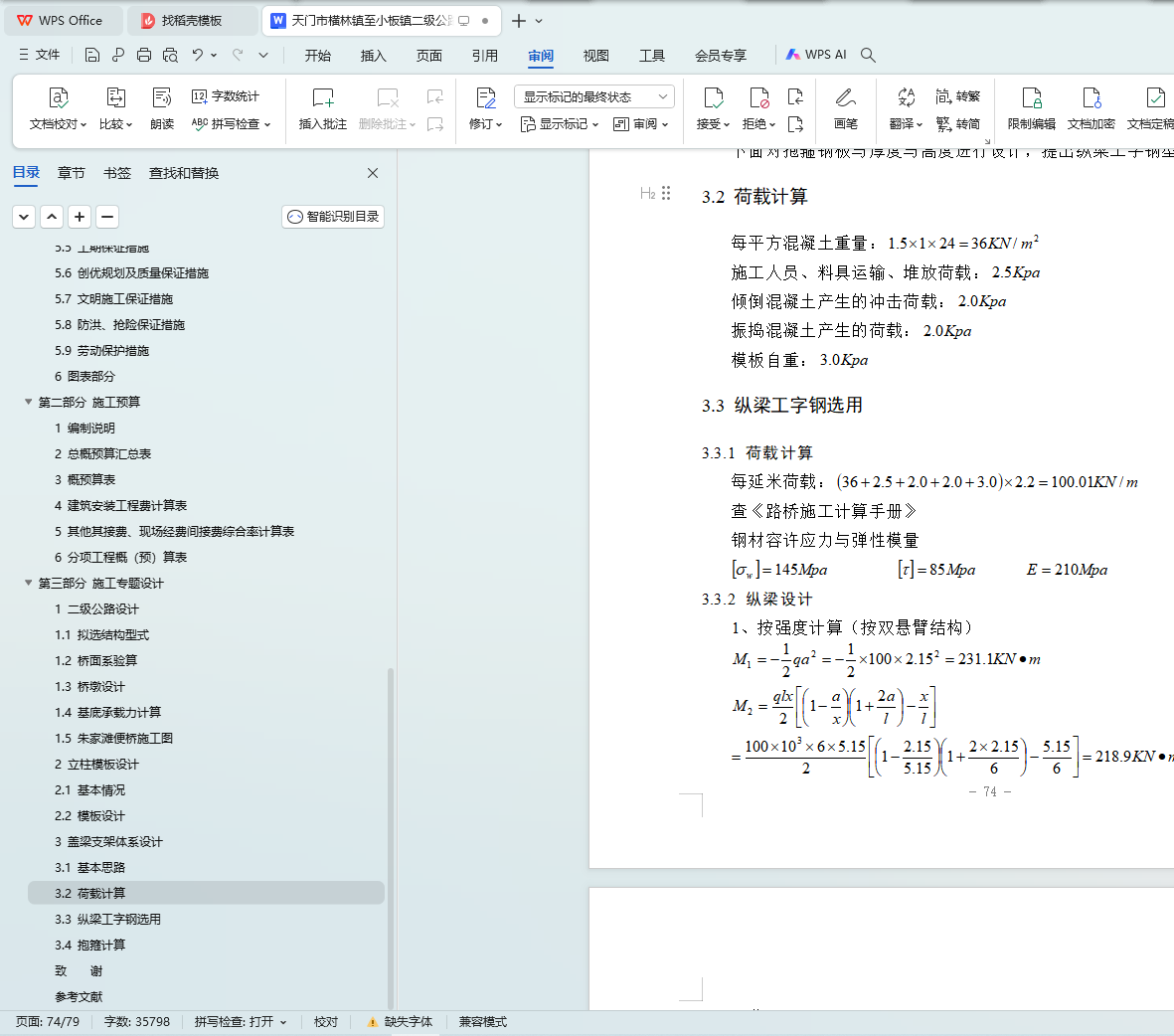This screenshot has height=1036, width=1174.
Task: Click the Print icon in quick toolbar
Action: [x=144, y=55]
